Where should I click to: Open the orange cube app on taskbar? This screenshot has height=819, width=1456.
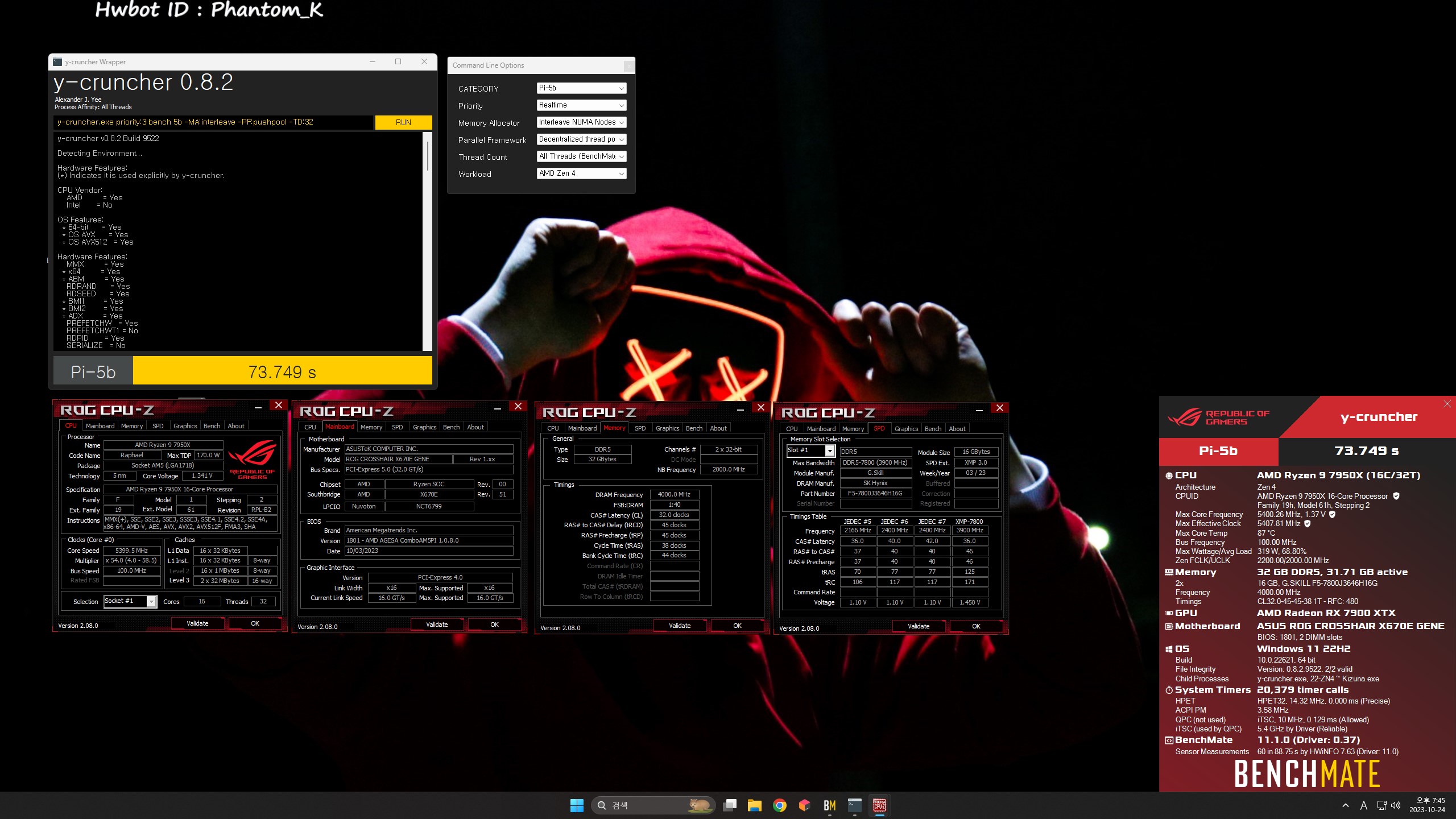point(805,805)
